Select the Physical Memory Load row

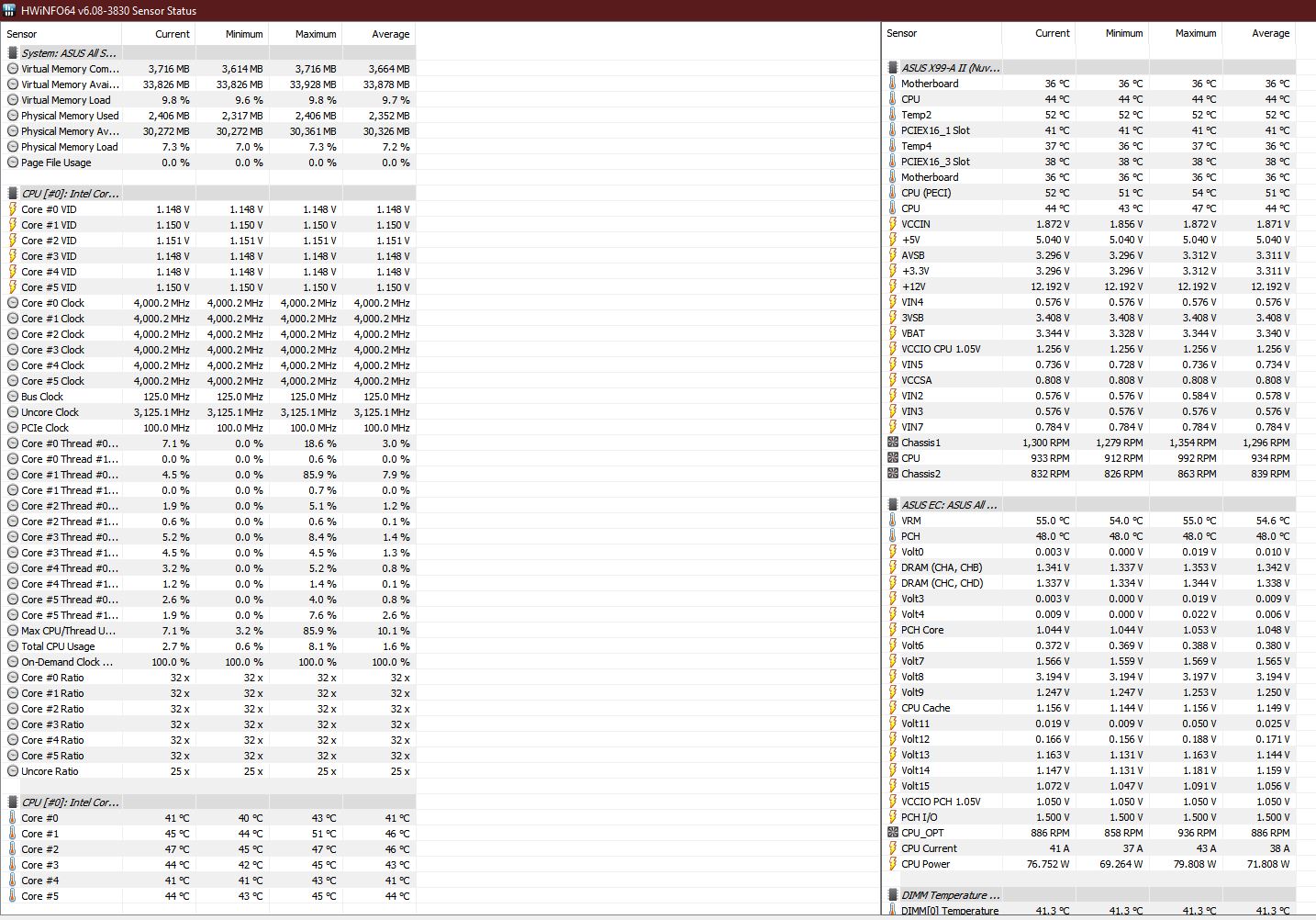[x=211, y=147]
